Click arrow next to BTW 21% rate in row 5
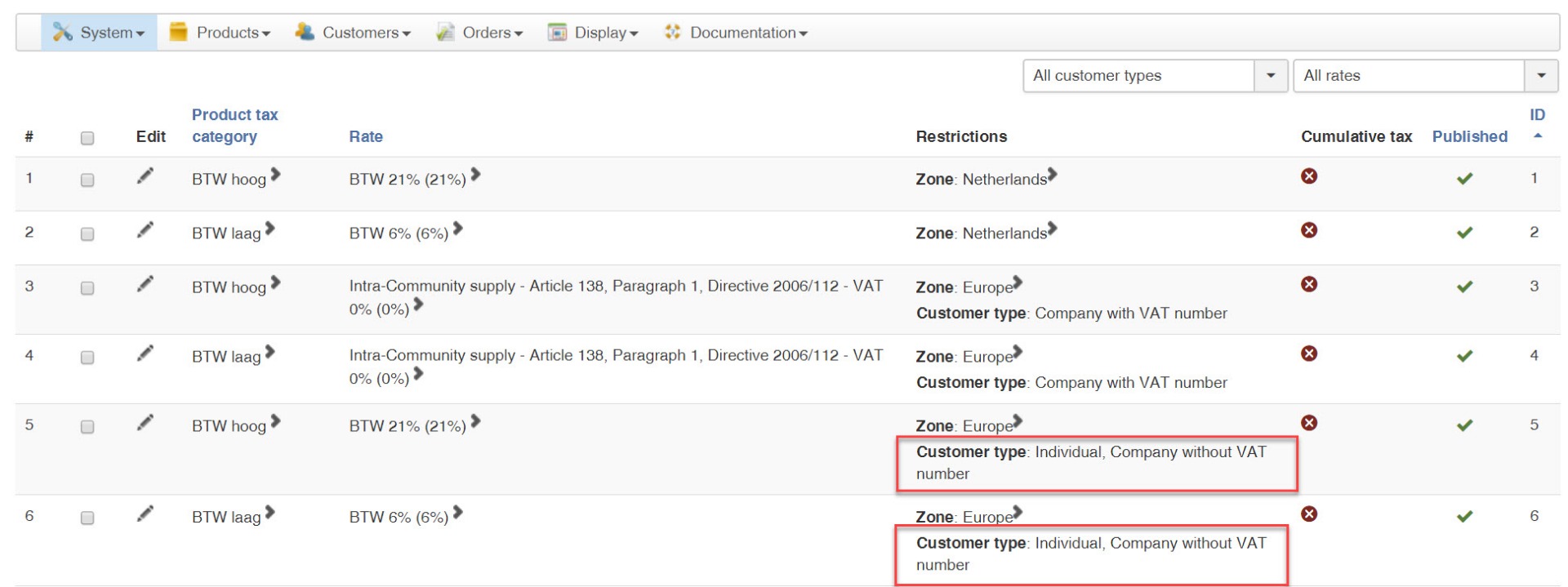The image size is (1568, 587). (475, 421)
